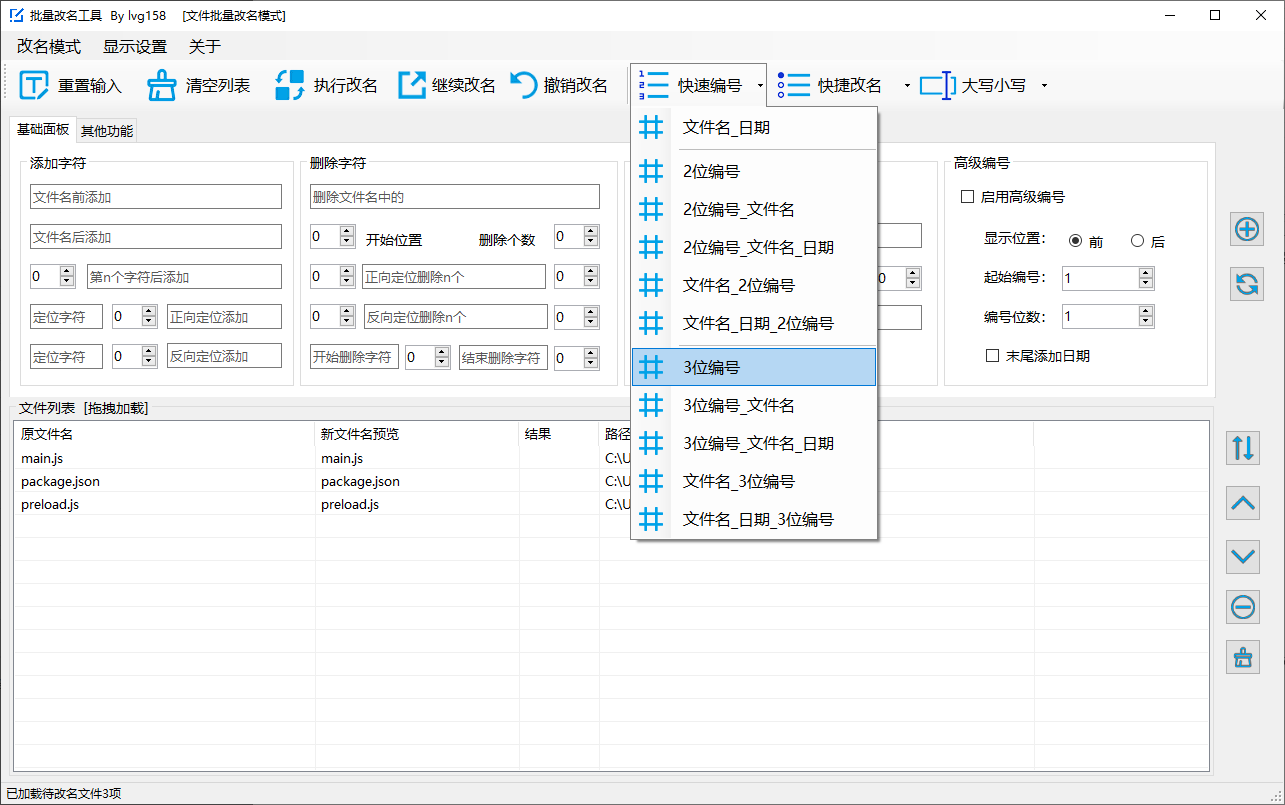
Task: Switch to the 其他功能 tab
Action: pos(107,131)
